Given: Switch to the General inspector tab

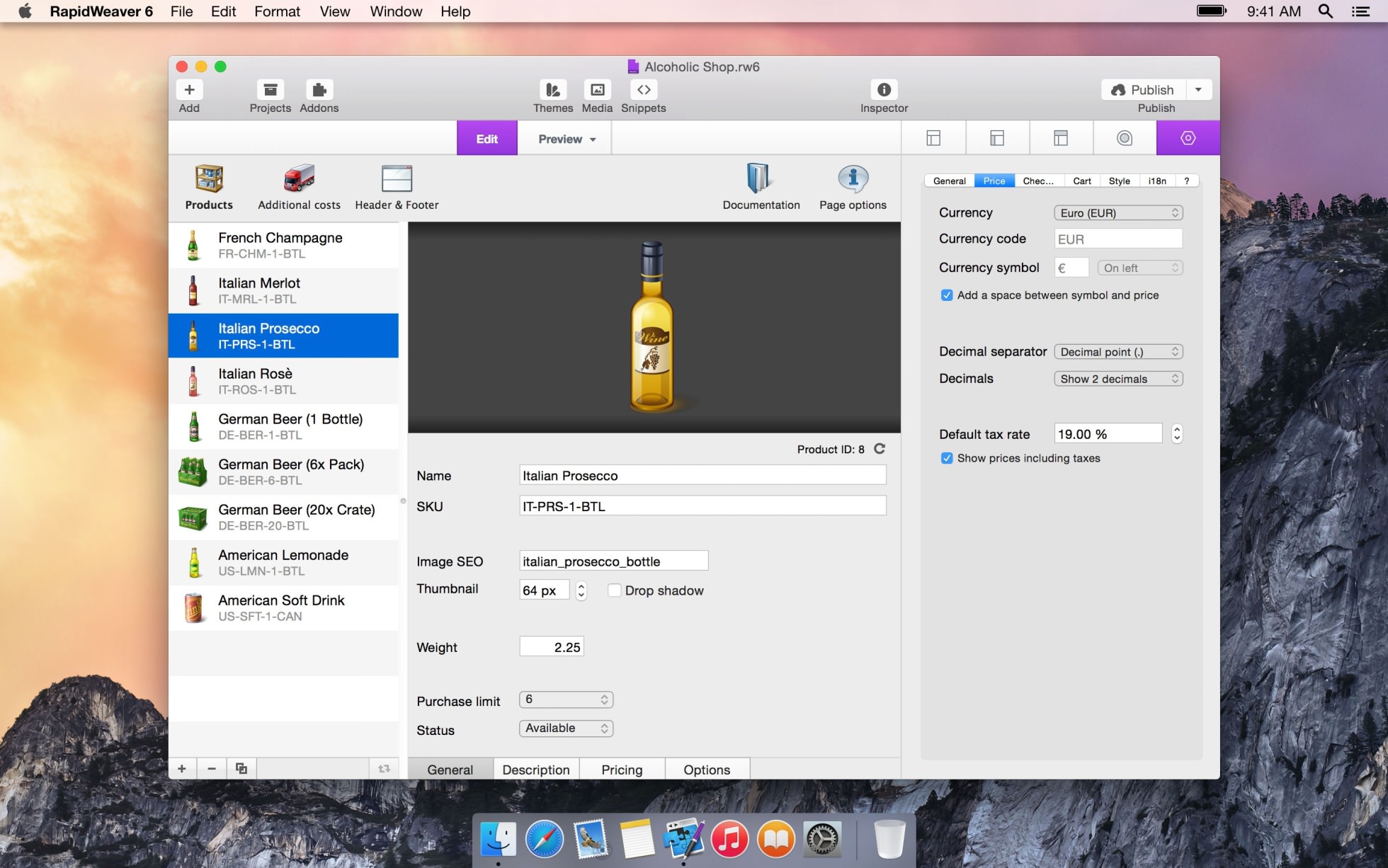Looking at the screenshot, I should [x=949, y=181].
